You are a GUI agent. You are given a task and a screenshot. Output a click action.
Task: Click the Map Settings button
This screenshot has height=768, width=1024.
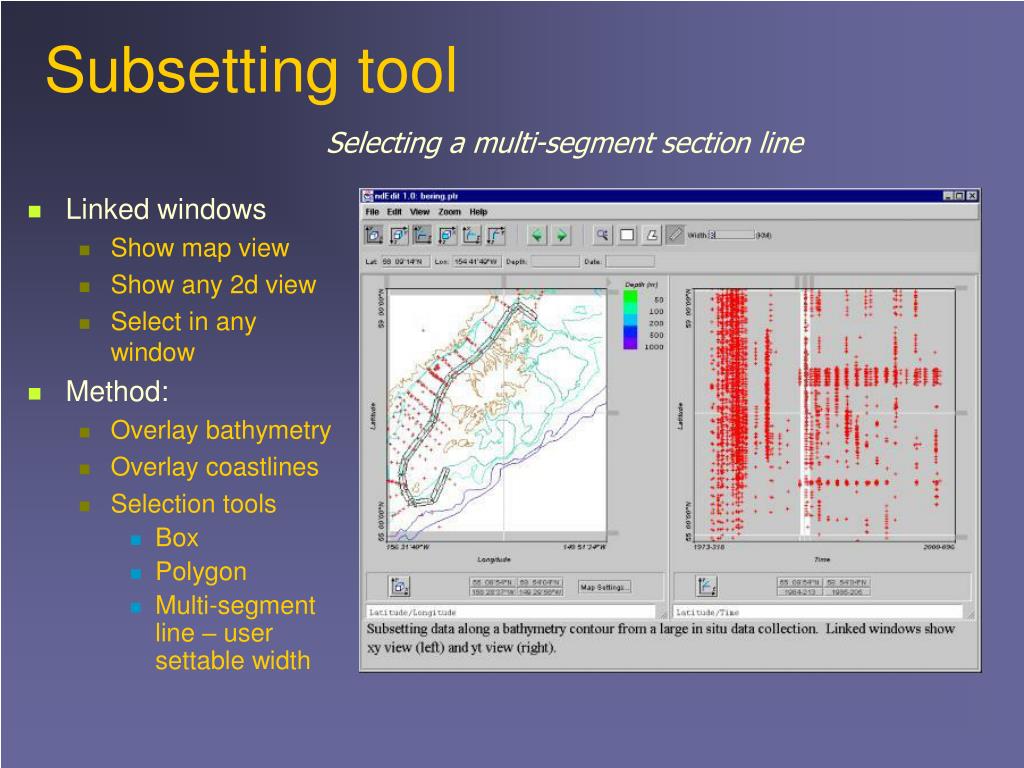tap(604, 587)
